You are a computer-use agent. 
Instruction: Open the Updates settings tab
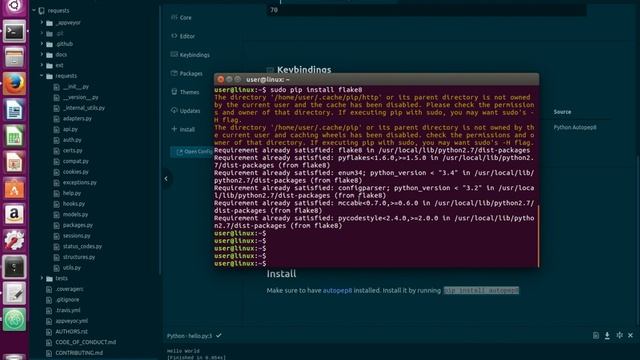click(185, 111)
